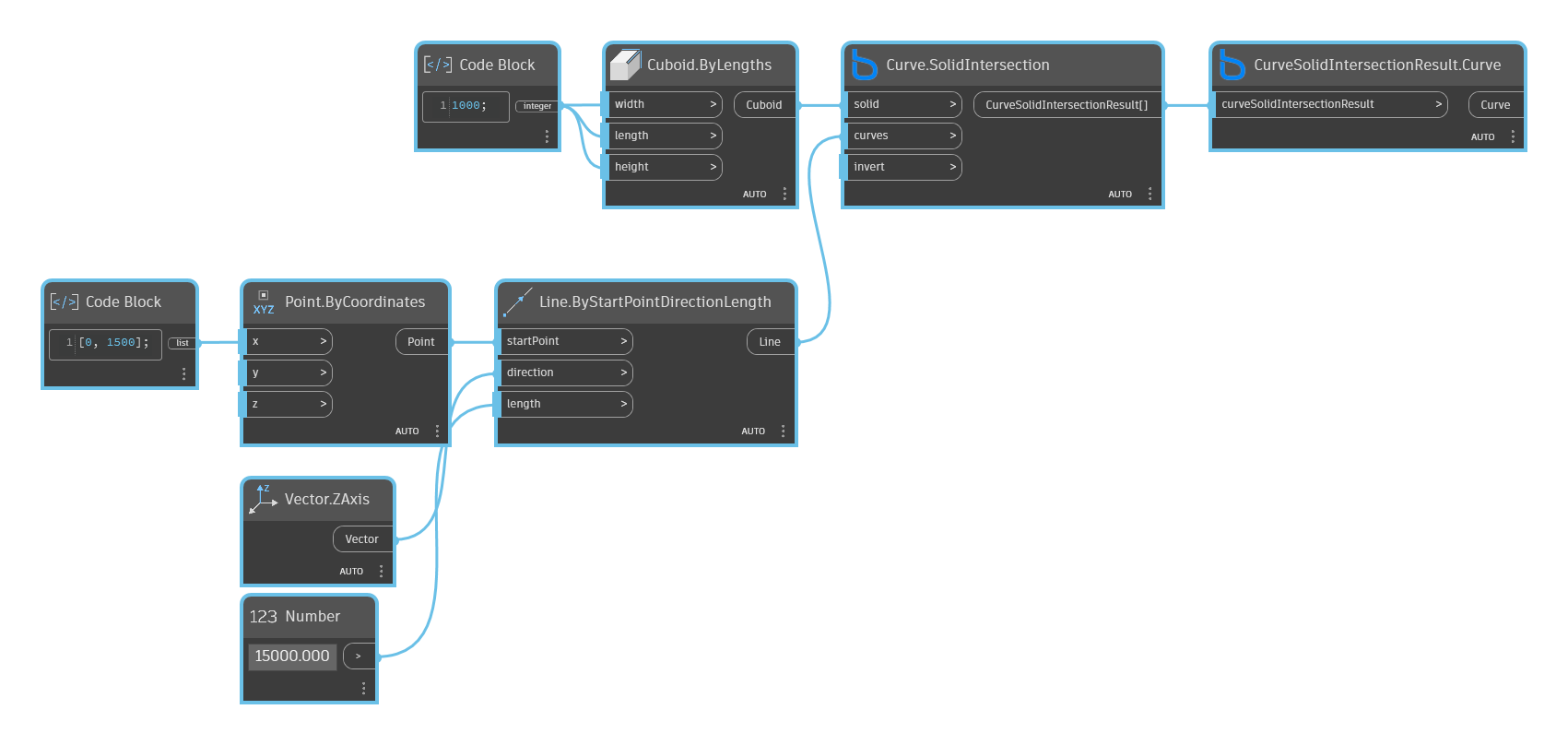Click the Curve output port
This screenshot has height=745, width=1568.
click(x=1495, y=104)
